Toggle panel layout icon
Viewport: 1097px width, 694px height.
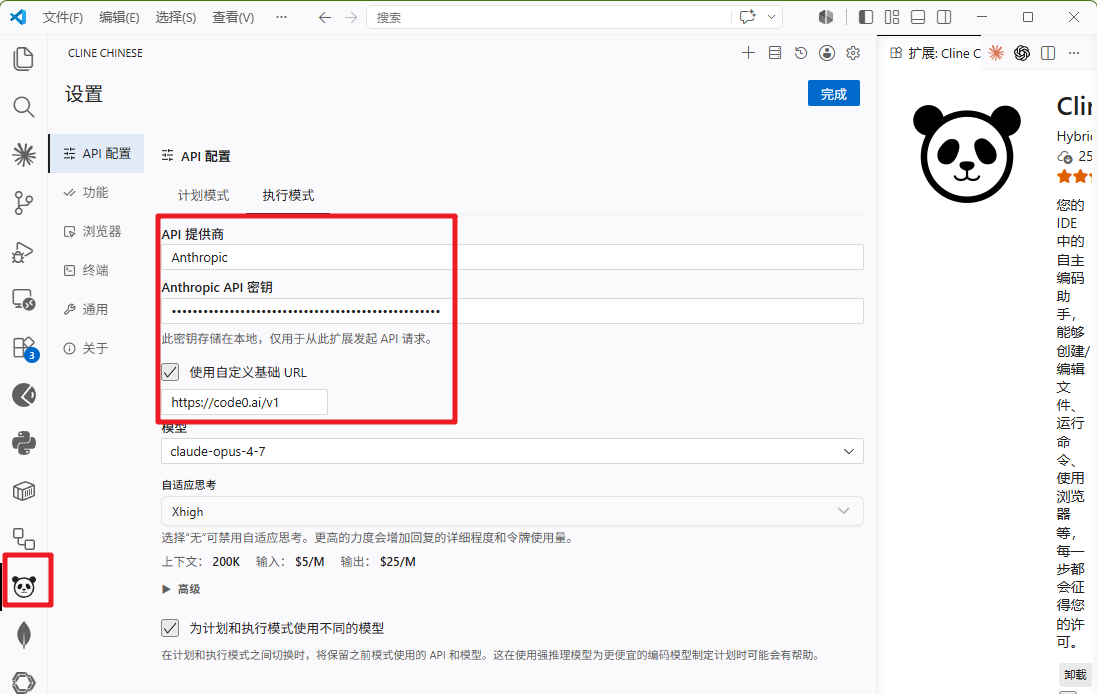coord(918,17)
